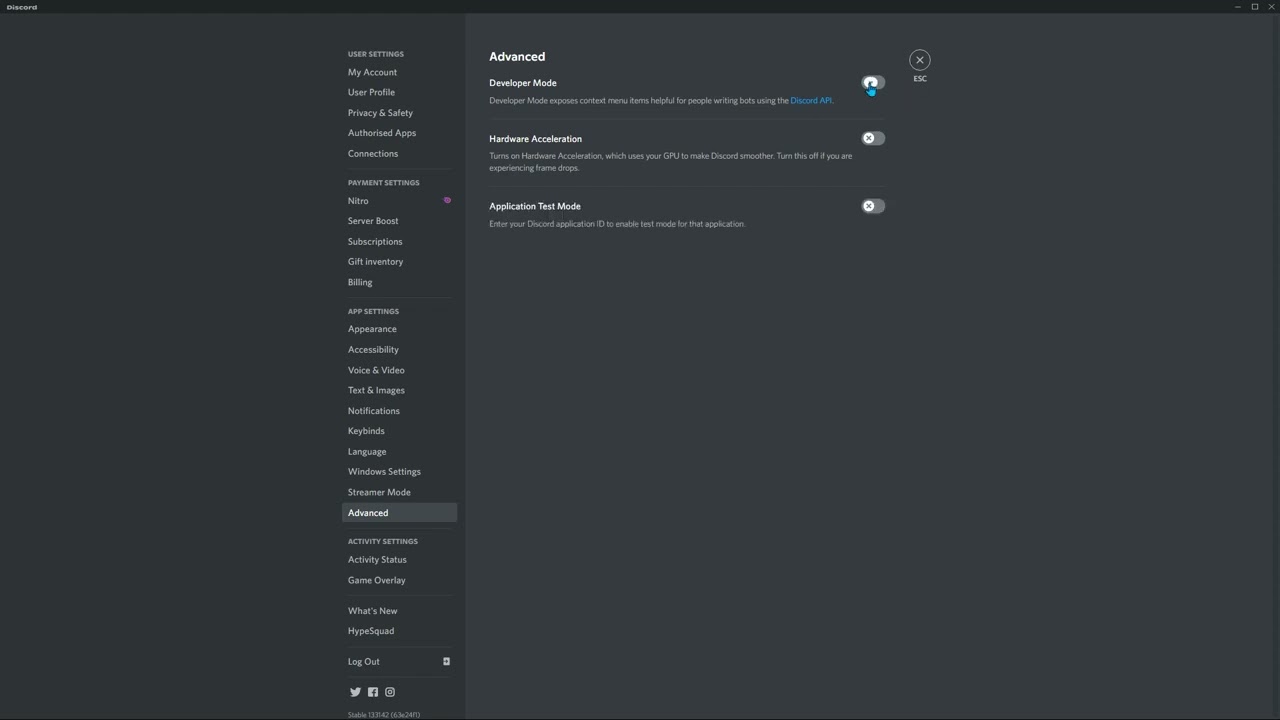1280x720 pixels.
Task: Maximize the Discord window
Action: 1254,7
